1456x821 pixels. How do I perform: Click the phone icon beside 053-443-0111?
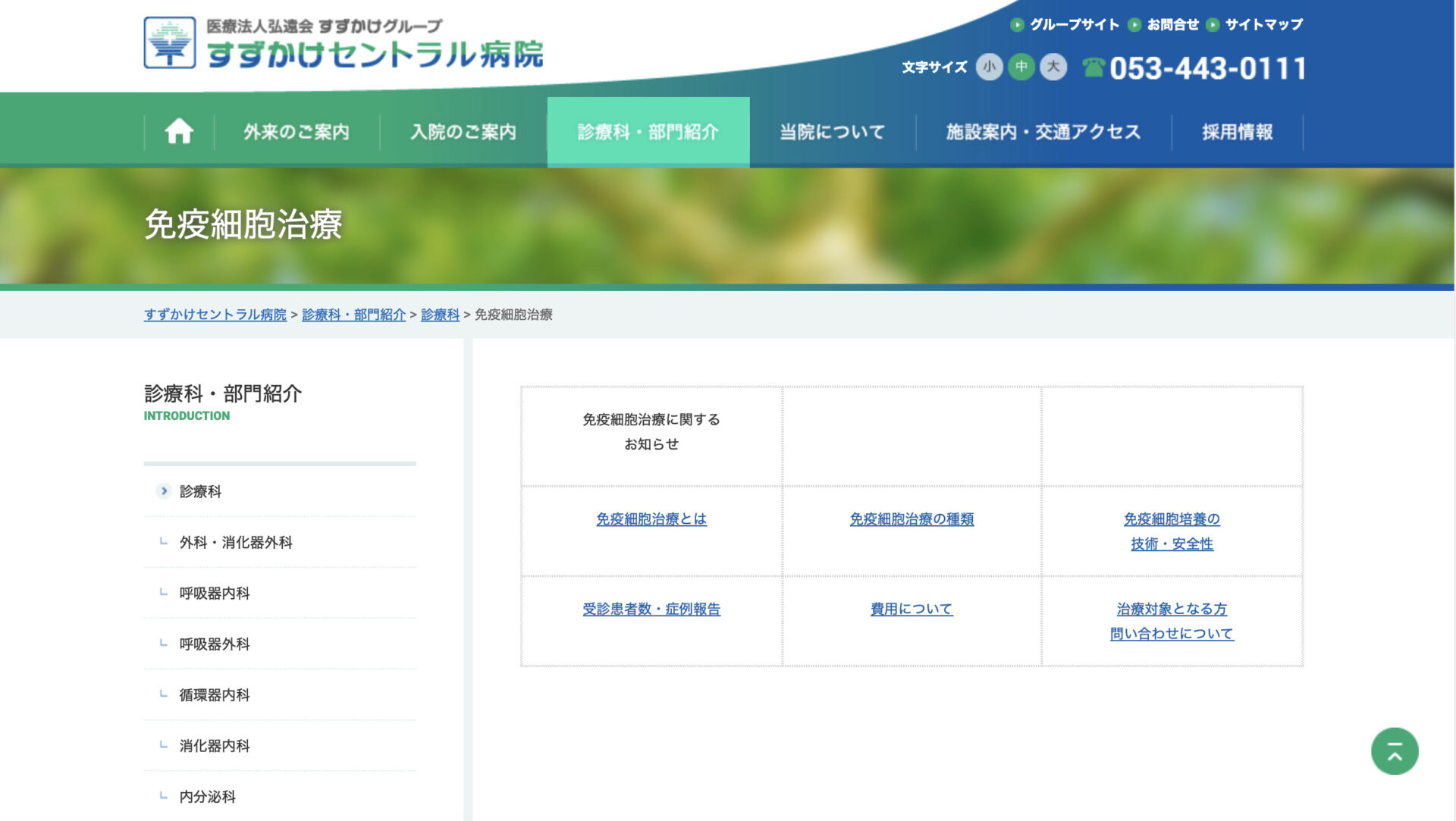click(x=1093, y=67)
